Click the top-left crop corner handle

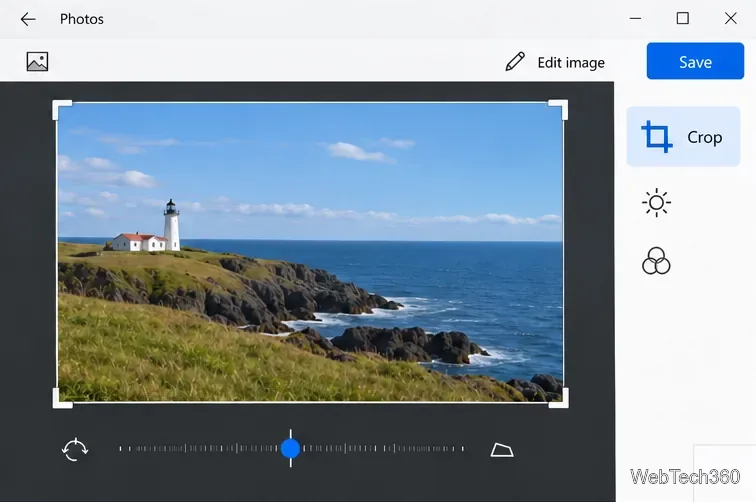[x=62, y=109]
